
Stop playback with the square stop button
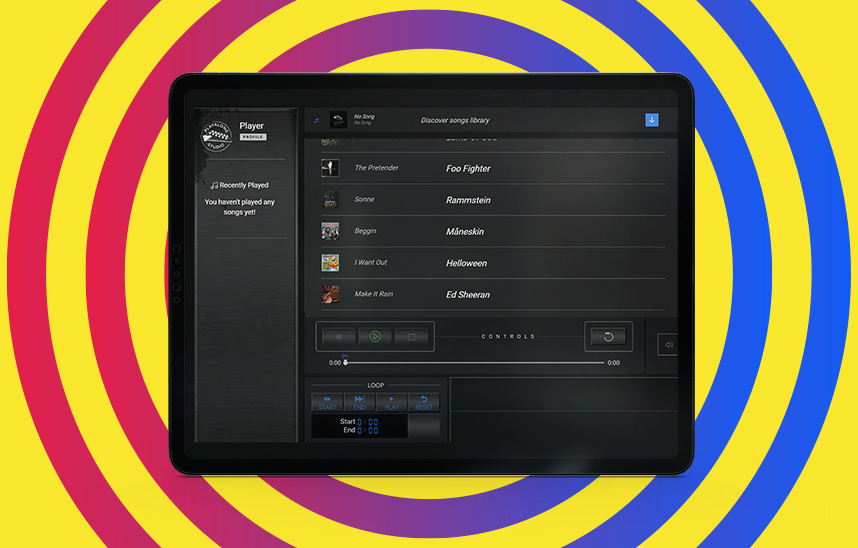[411, 337]
